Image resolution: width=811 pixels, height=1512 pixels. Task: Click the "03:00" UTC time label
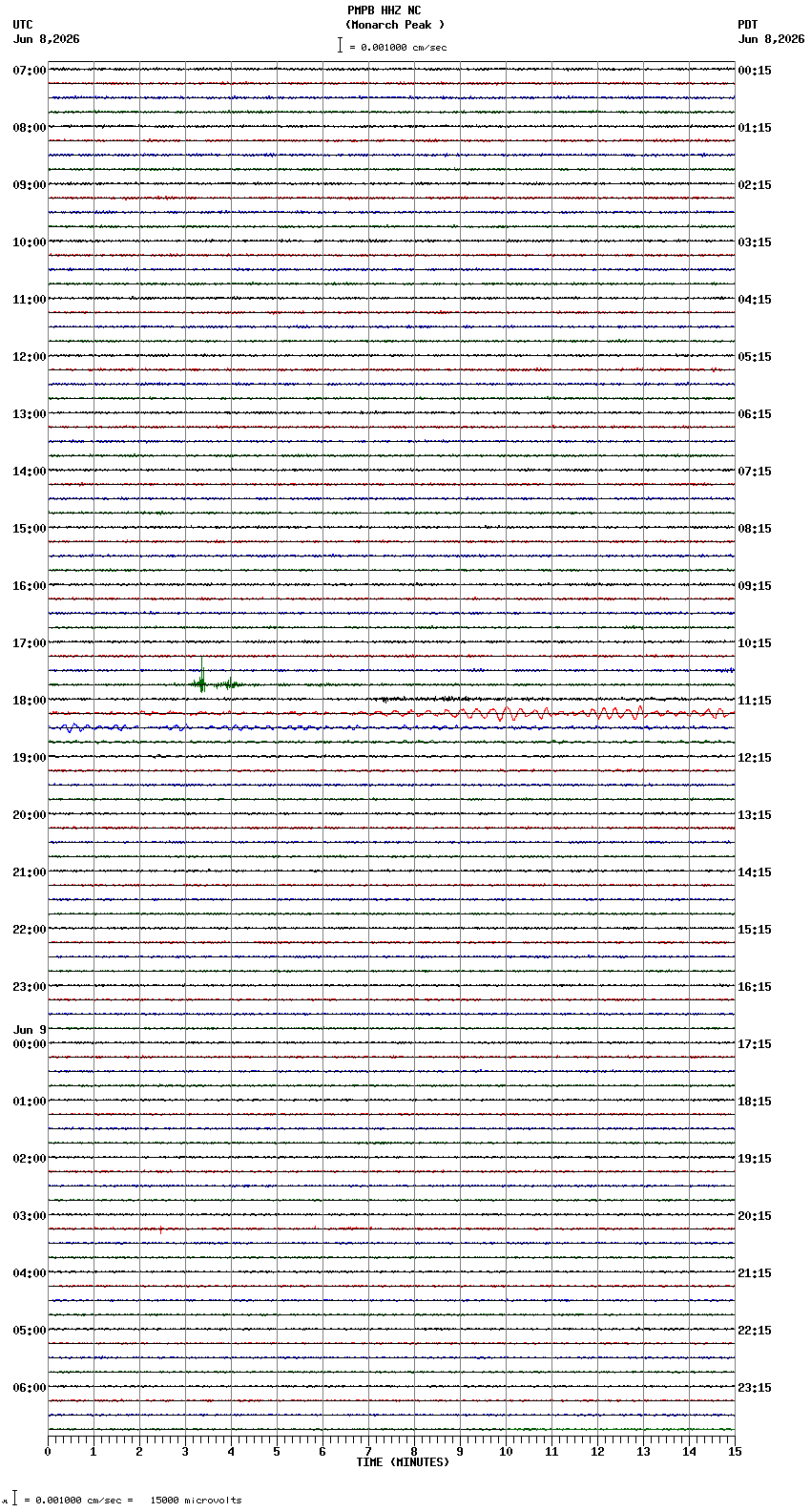point(30,1216)
